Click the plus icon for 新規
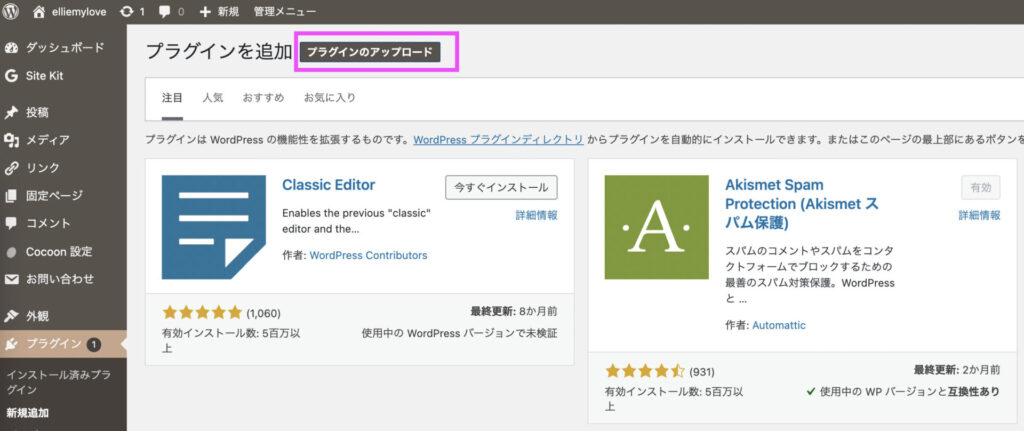This screenshot has width=1024, height=431. [x=205, y=11]
